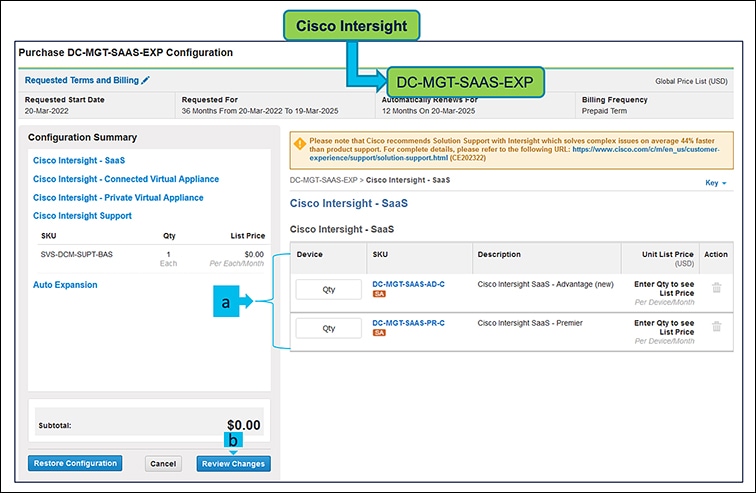Click 'Cisco Intersight SaaS - Premier' description
This screenshot has width=756, height=493.
tap(530, 322)
